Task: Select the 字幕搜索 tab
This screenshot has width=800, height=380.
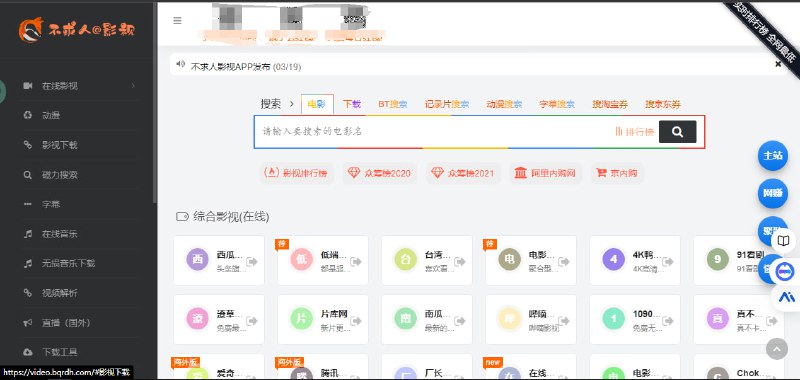Action: click(557, 104)
